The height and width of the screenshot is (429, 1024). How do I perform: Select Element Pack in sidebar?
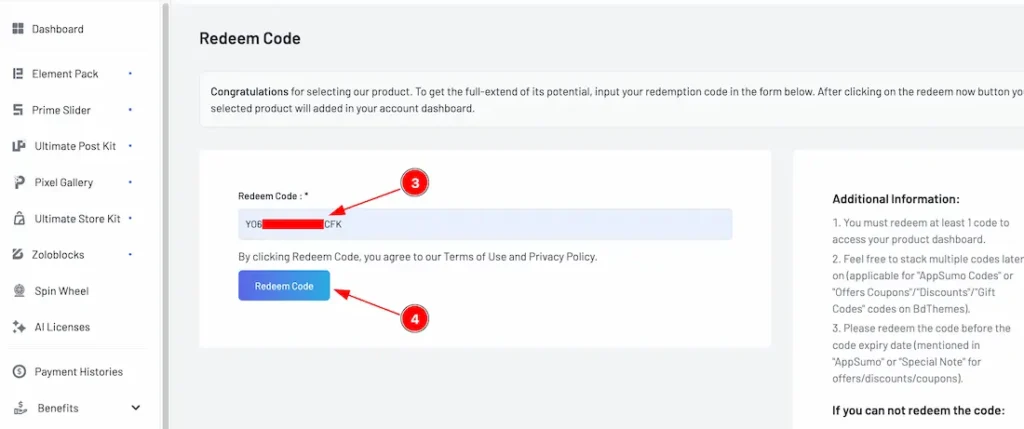pyautogui.click(x=65, y=74)
